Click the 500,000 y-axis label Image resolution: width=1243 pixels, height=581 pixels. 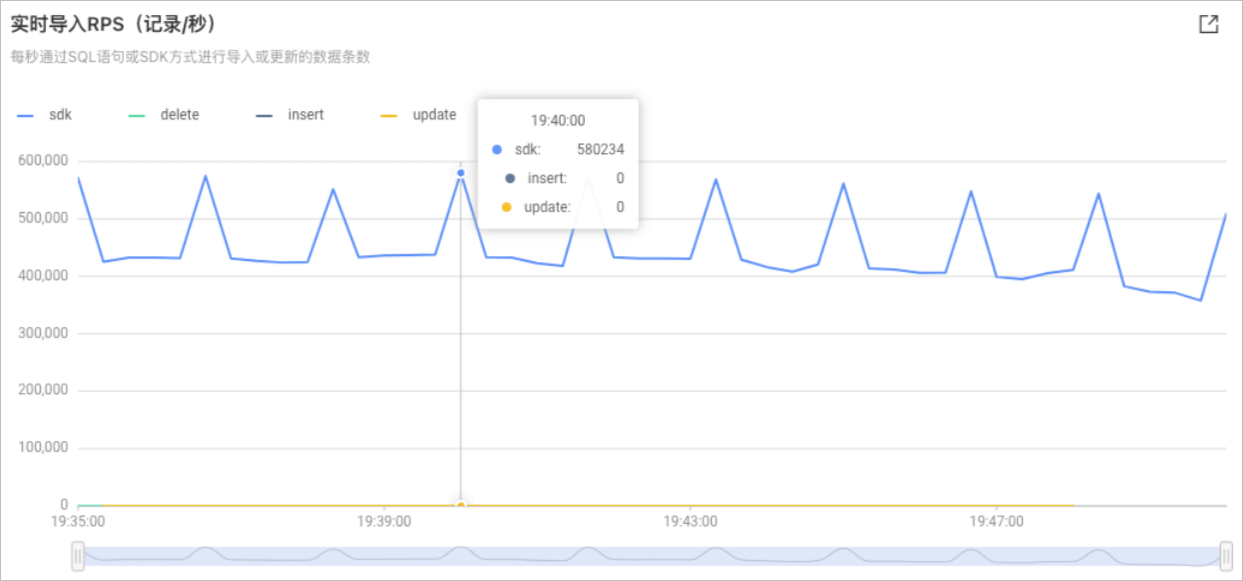pos(43,218)
